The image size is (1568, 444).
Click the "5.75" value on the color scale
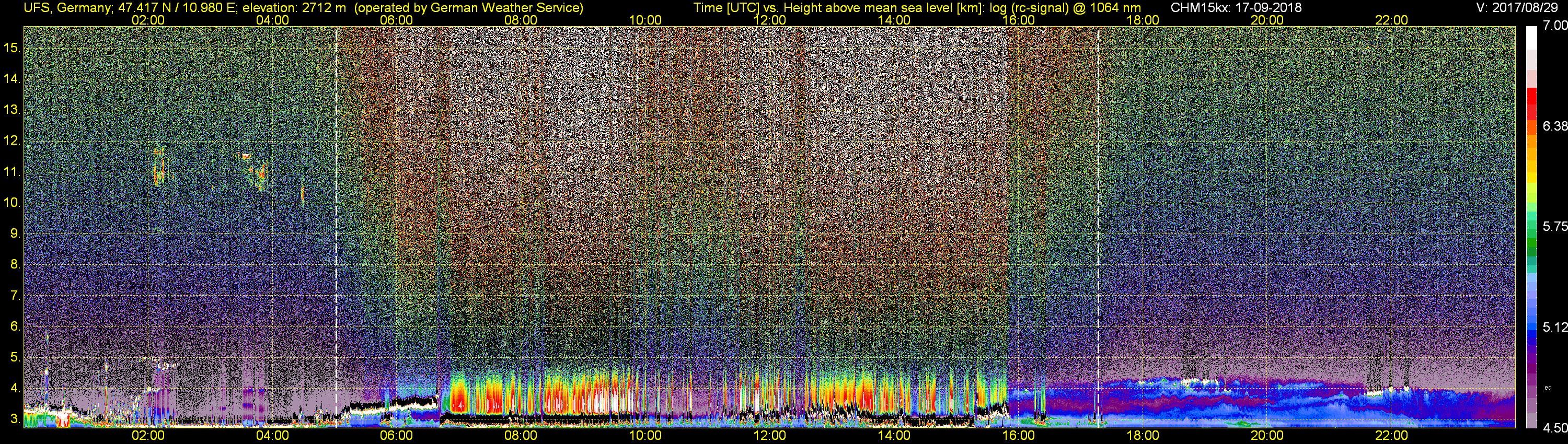pyautogui.click(x=1555, y=226)
